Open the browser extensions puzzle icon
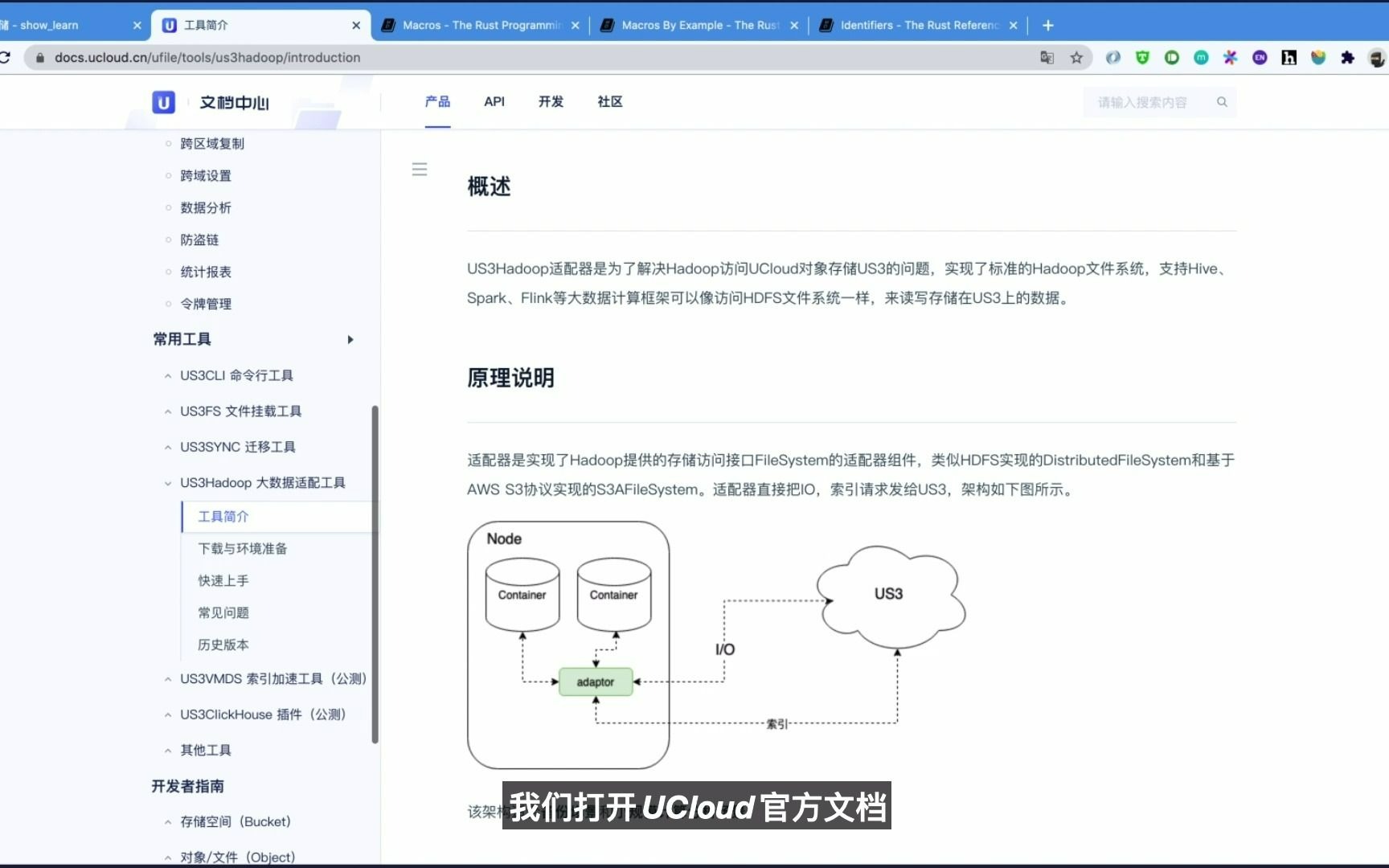The height and width of the screenshot is (868, 1389). pos(1347,58)
